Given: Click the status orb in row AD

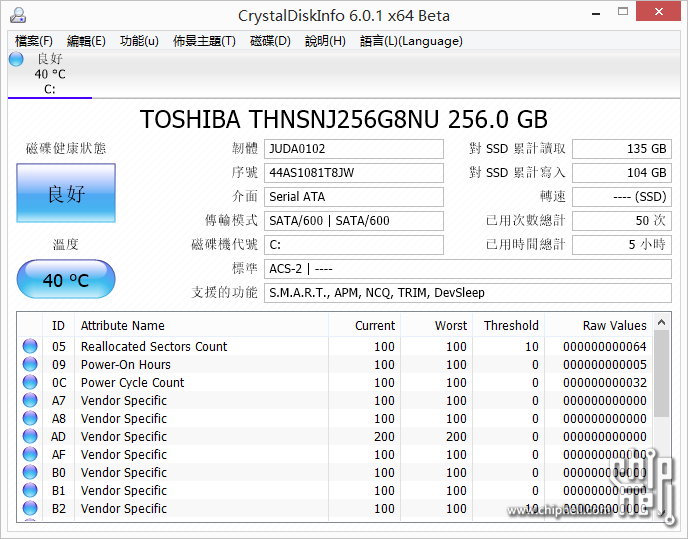Looking at the screenshot, I should [x=30, y=436].
